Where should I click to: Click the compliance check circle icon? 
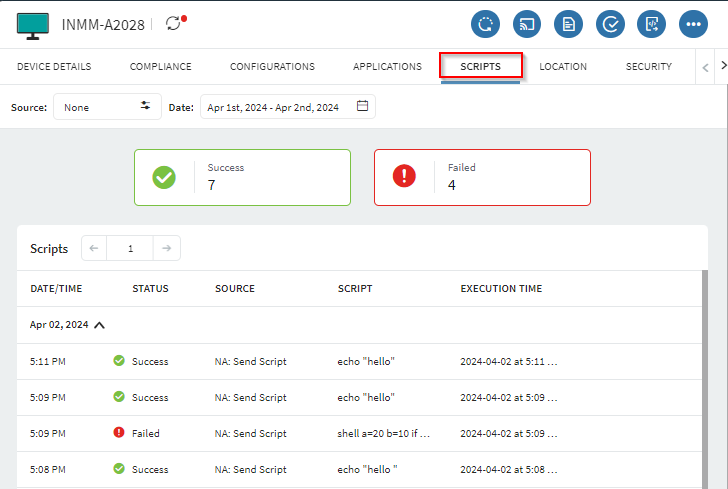point(610,24)
